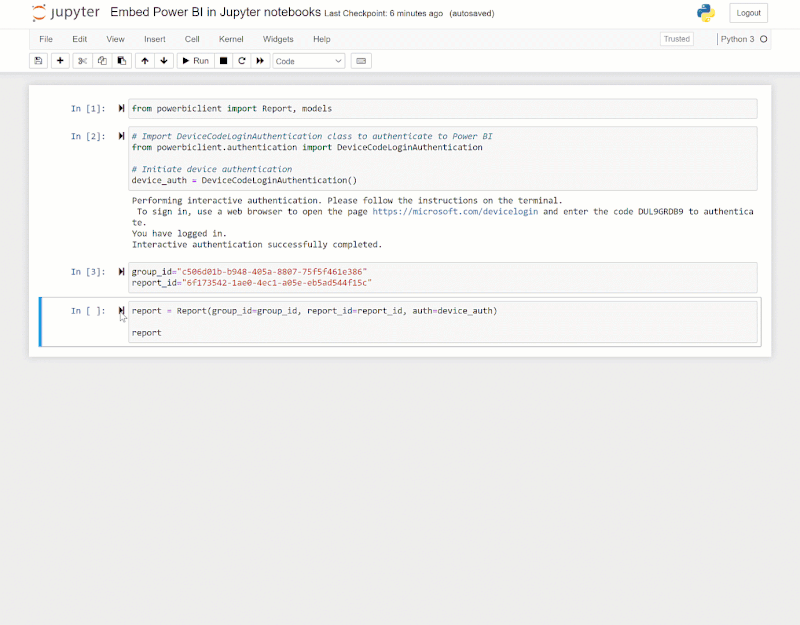Restart kernel and rerun all cells
800x625 pixels.
pos(260,61)
